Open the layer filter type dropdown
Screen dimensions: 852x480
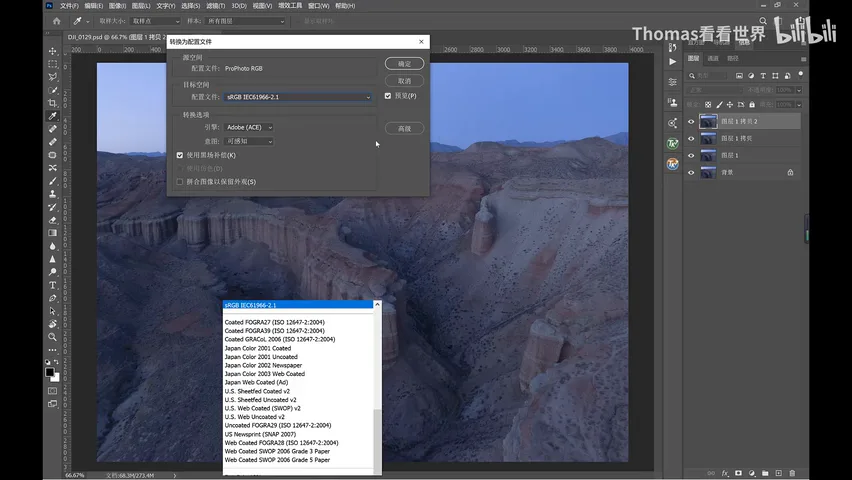(709, 76)
